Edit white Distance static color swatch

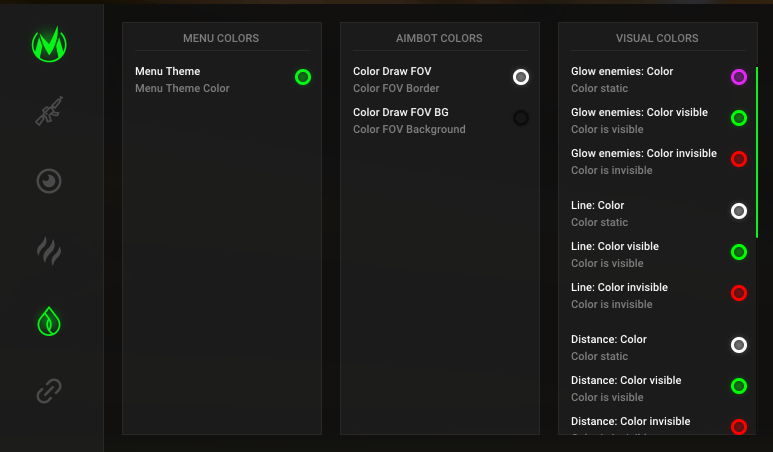point(739,345)
